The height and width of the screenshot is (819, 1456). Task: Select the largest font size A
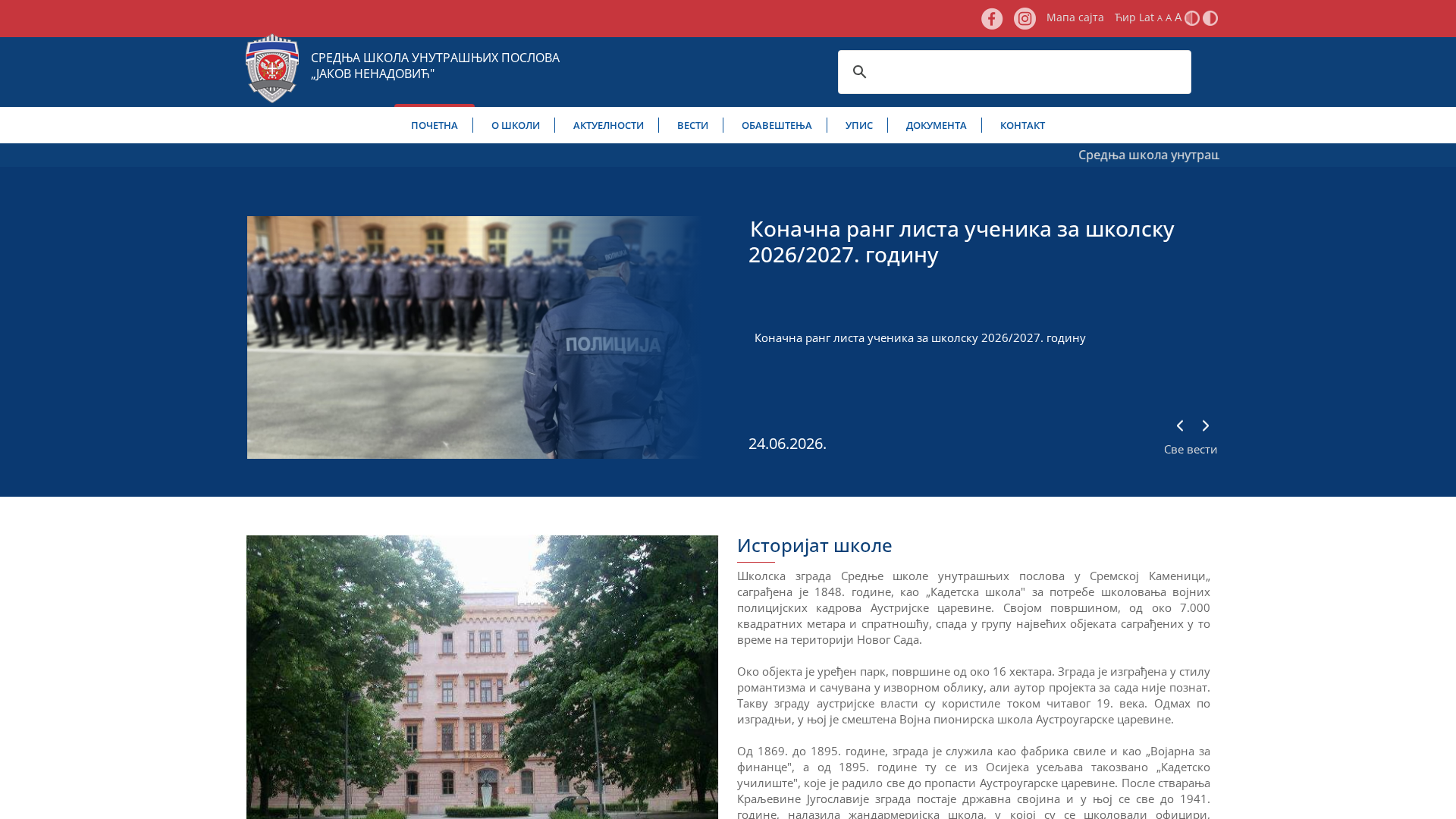coord(1178,17)
